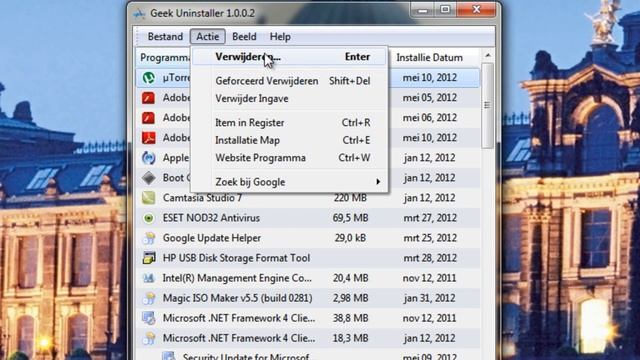Select Item in Register menu entry

point(289,122)
